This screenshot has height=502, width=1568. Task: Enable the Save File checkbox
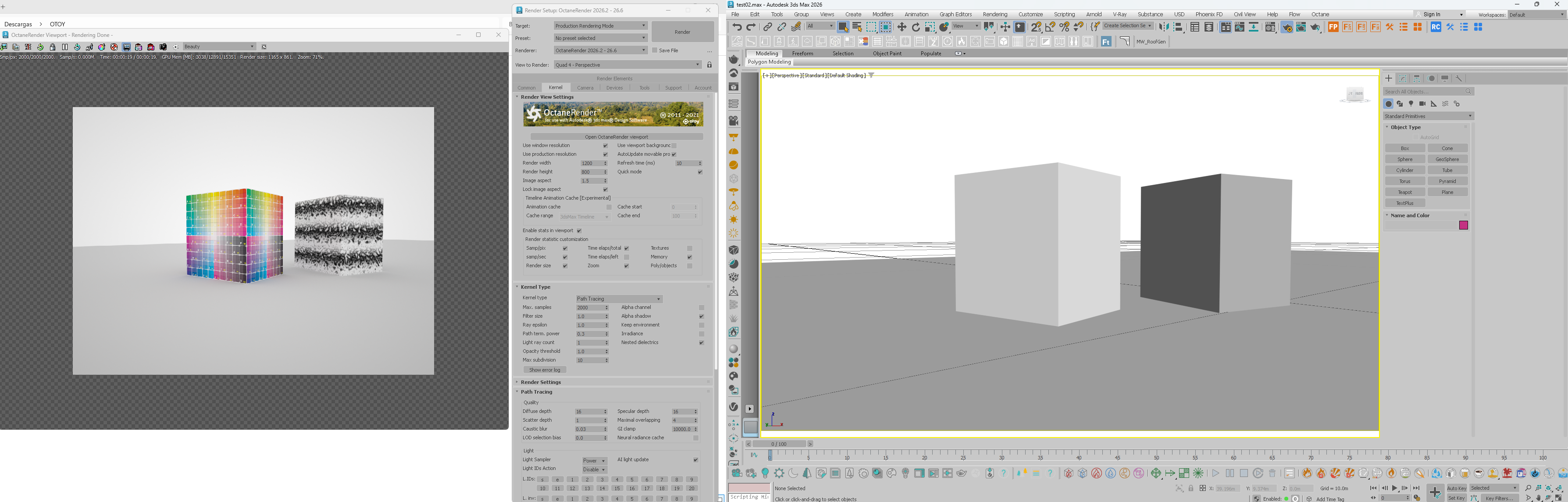(655, 50)
